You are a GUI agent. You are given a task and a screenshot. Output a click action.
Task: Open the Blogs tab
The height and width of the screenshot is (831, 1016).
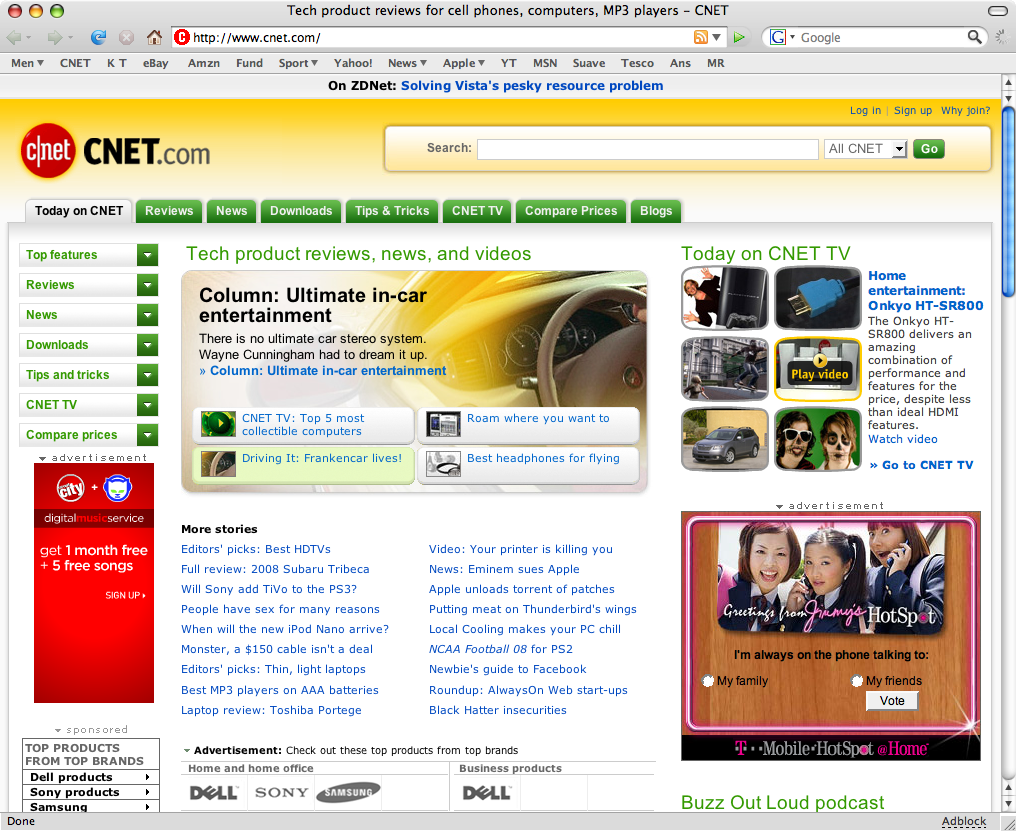(x=656, y=211)
